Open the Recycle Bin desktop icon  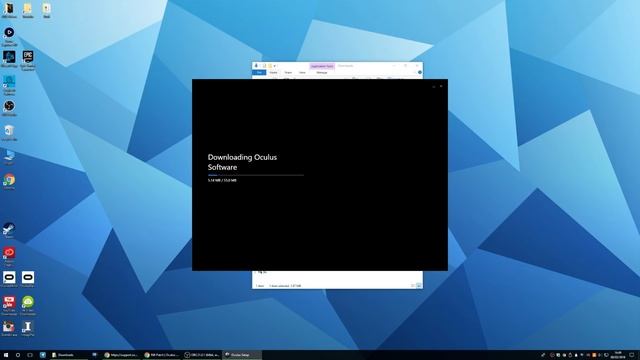9,133
